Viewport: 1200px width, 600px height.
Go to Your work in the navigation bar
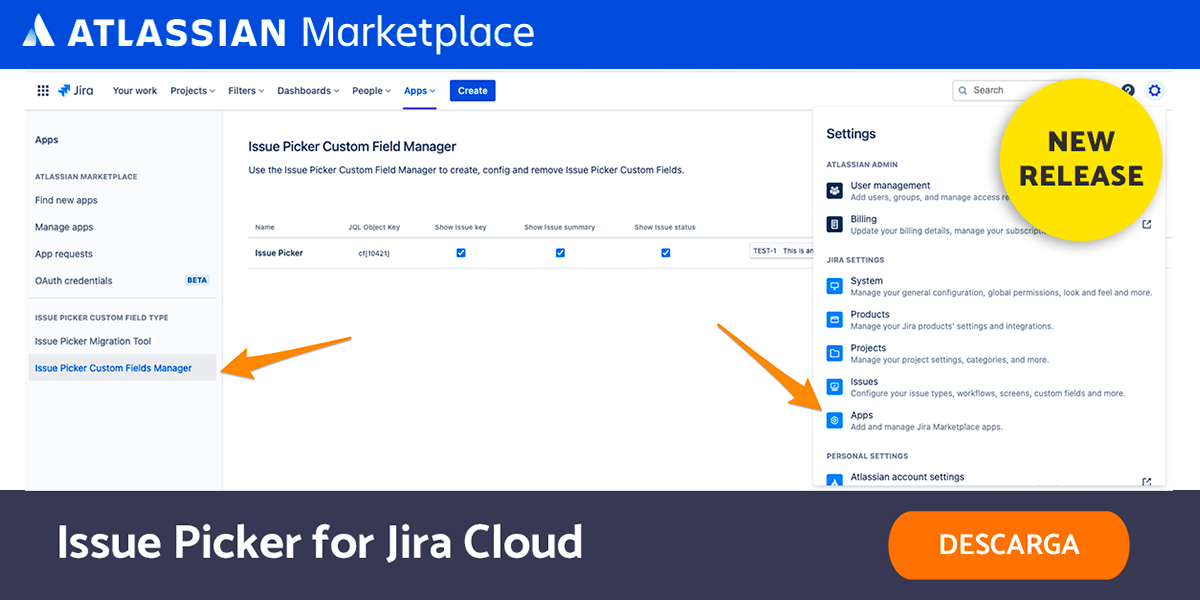(135, 91)
